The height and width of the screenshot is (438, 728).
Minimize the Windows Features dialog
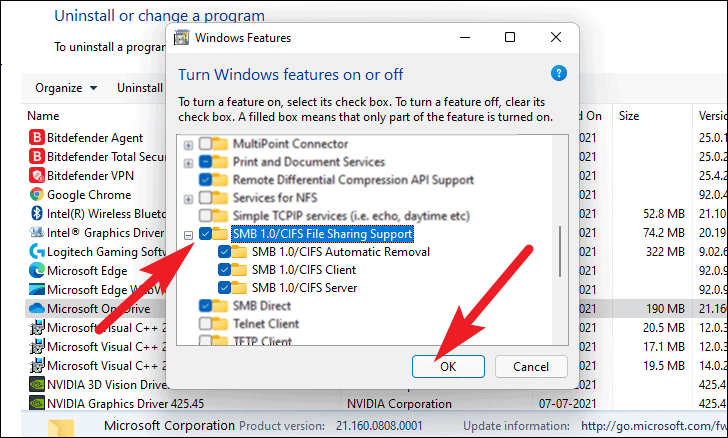465,37
